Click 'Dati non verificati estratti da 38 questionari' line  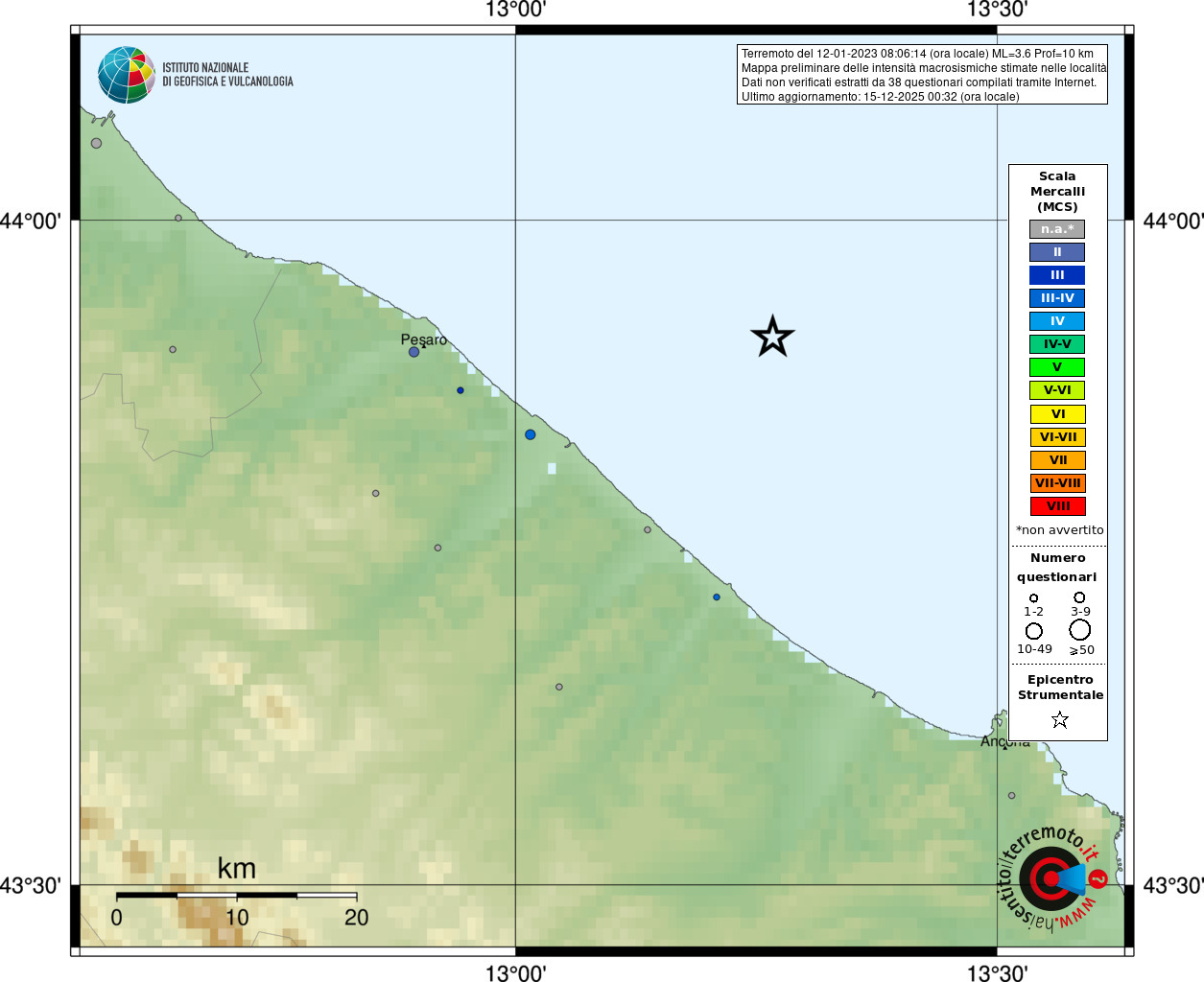tap(919, 82)
